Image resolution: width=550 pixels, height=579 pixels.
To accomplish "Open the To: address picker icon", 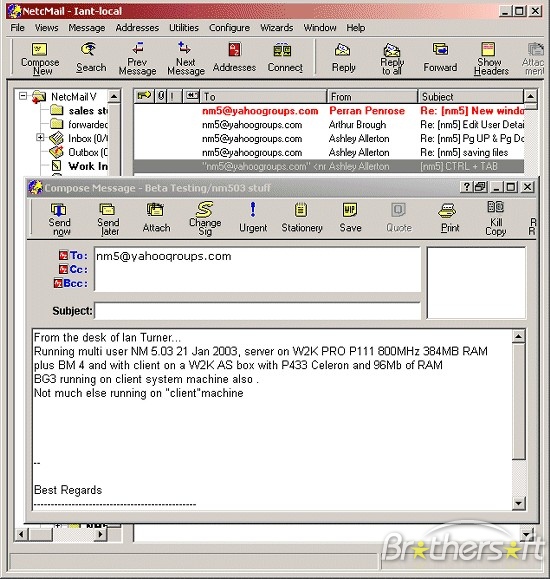I will [63, 255].
